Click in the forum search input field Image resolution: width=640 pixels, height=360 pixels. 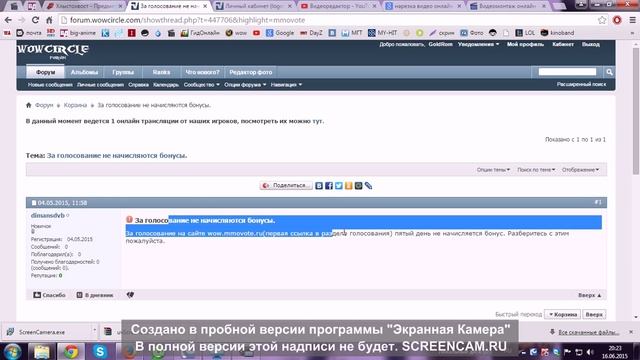point(567,72)
